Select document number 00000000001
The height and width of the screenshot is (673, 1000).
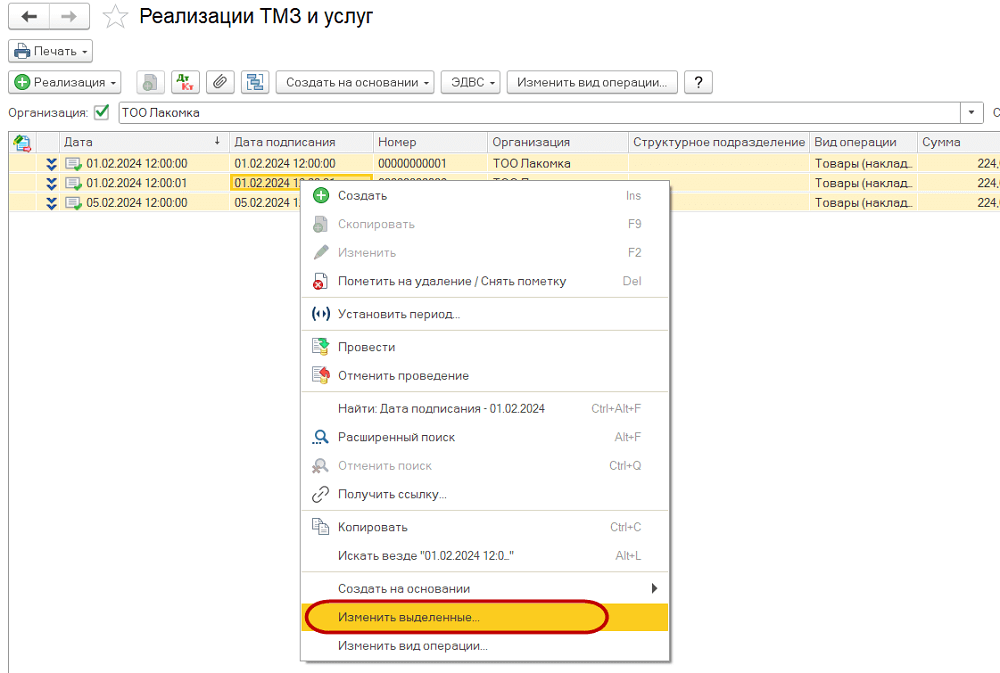pos(412,163)
